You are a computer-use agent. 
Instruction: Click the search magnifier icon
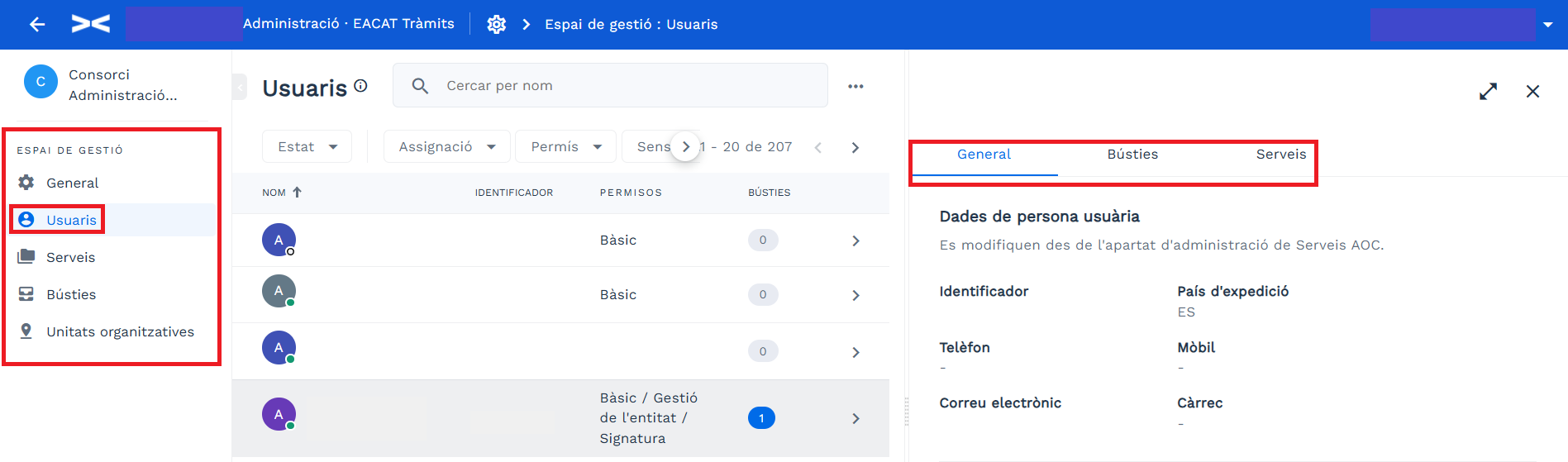coord(420,85)
